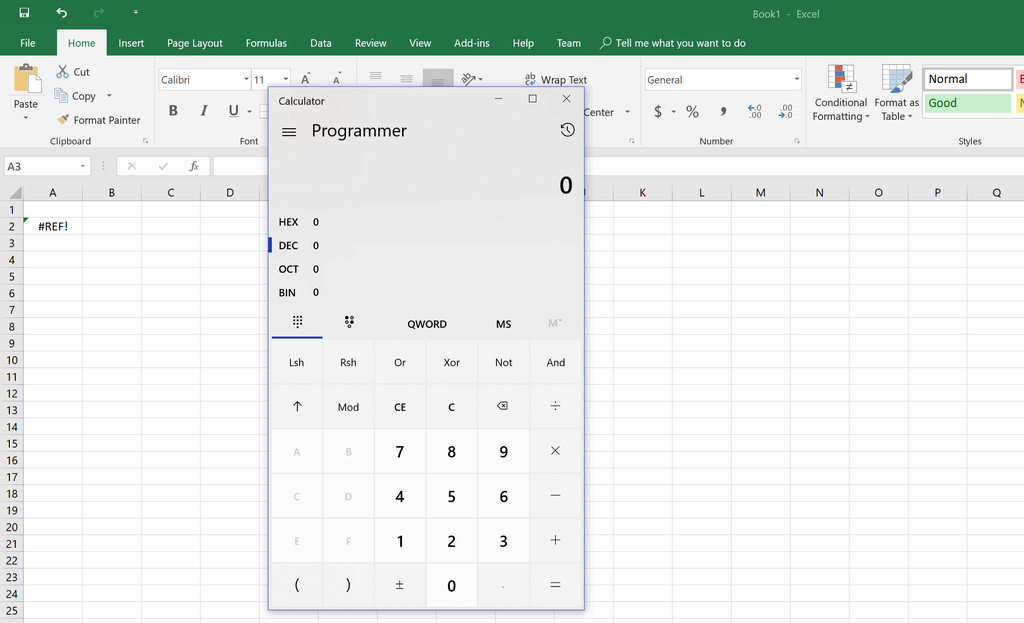This screenshot has height=623, width=1024.
Task: Click Cut in the Clipboard group
Action: coord(73,72)
